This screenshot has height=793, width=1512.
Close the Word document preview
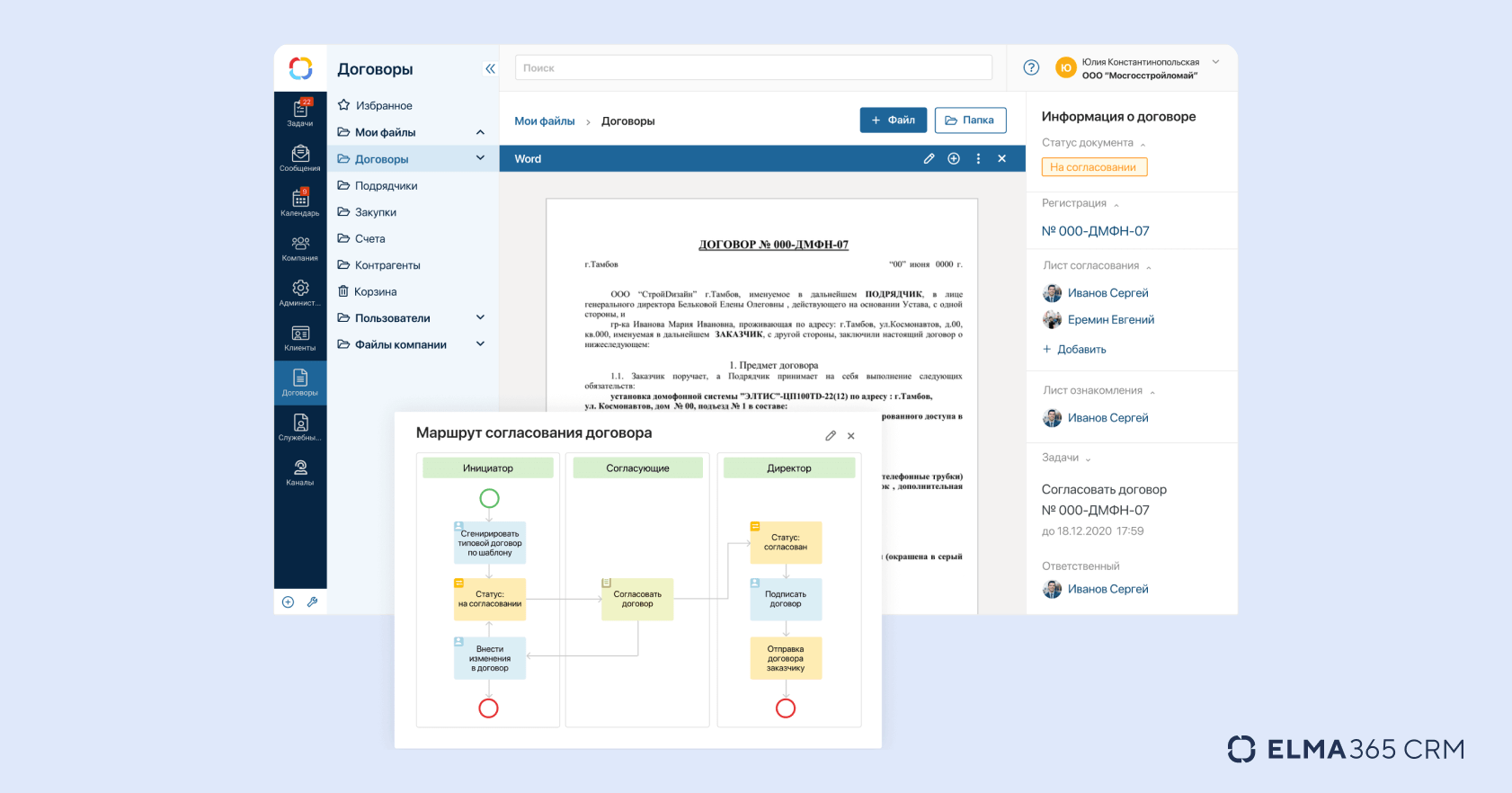(1001, 159)
